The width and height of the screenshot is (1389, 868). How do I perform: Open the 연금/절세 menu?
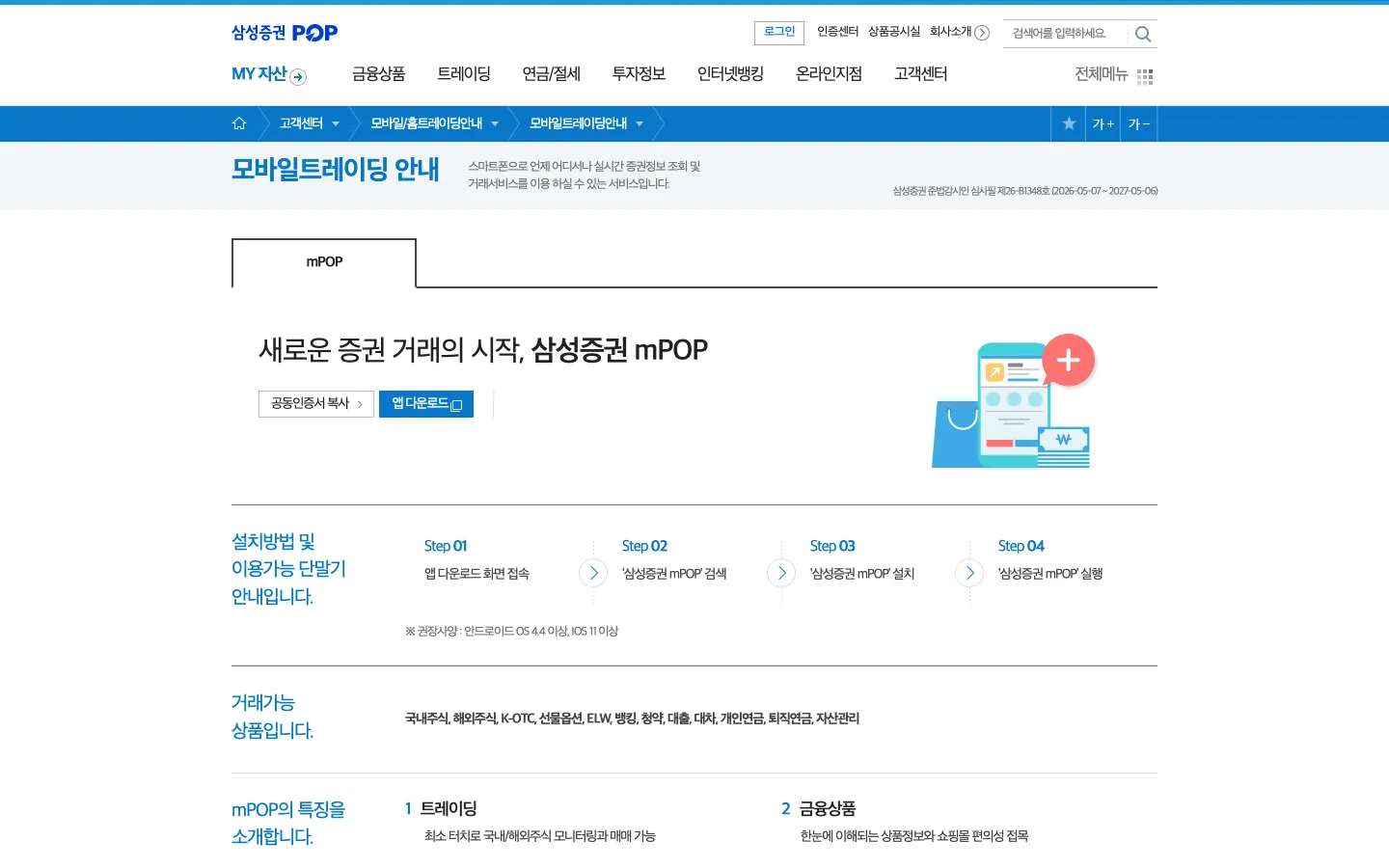(x=551, y=74)
